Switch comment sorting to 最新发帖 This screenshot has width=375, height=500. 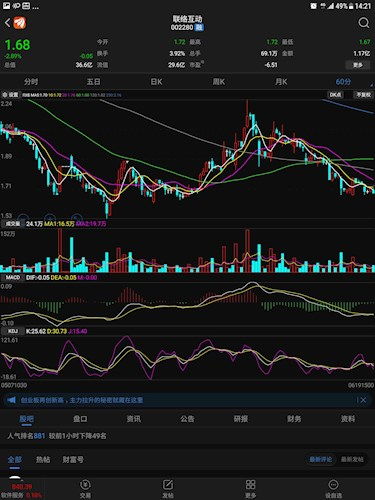pos(352,460)
